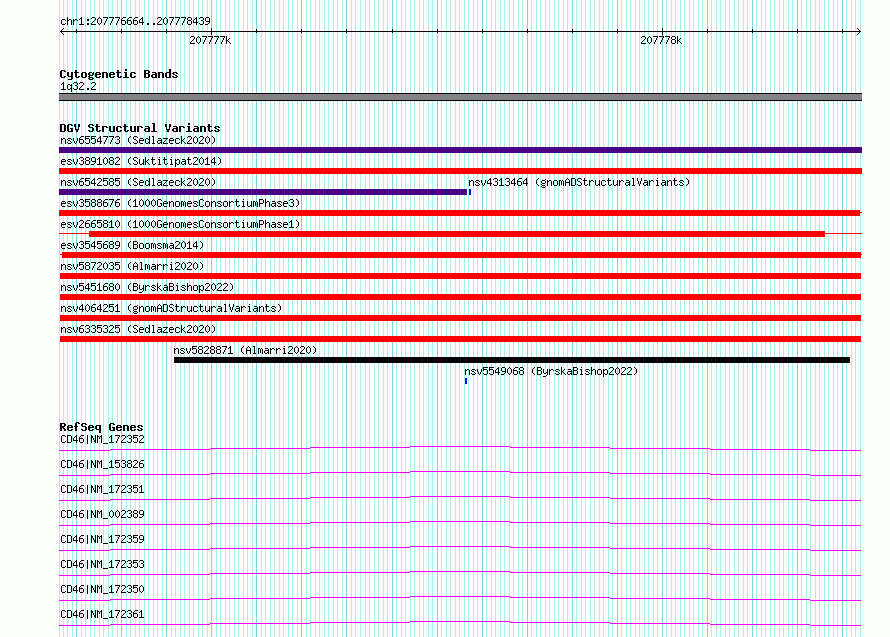
Task: Open variant nsv6554773 (Sedlazeck2020) label
Action: [138, 140]
